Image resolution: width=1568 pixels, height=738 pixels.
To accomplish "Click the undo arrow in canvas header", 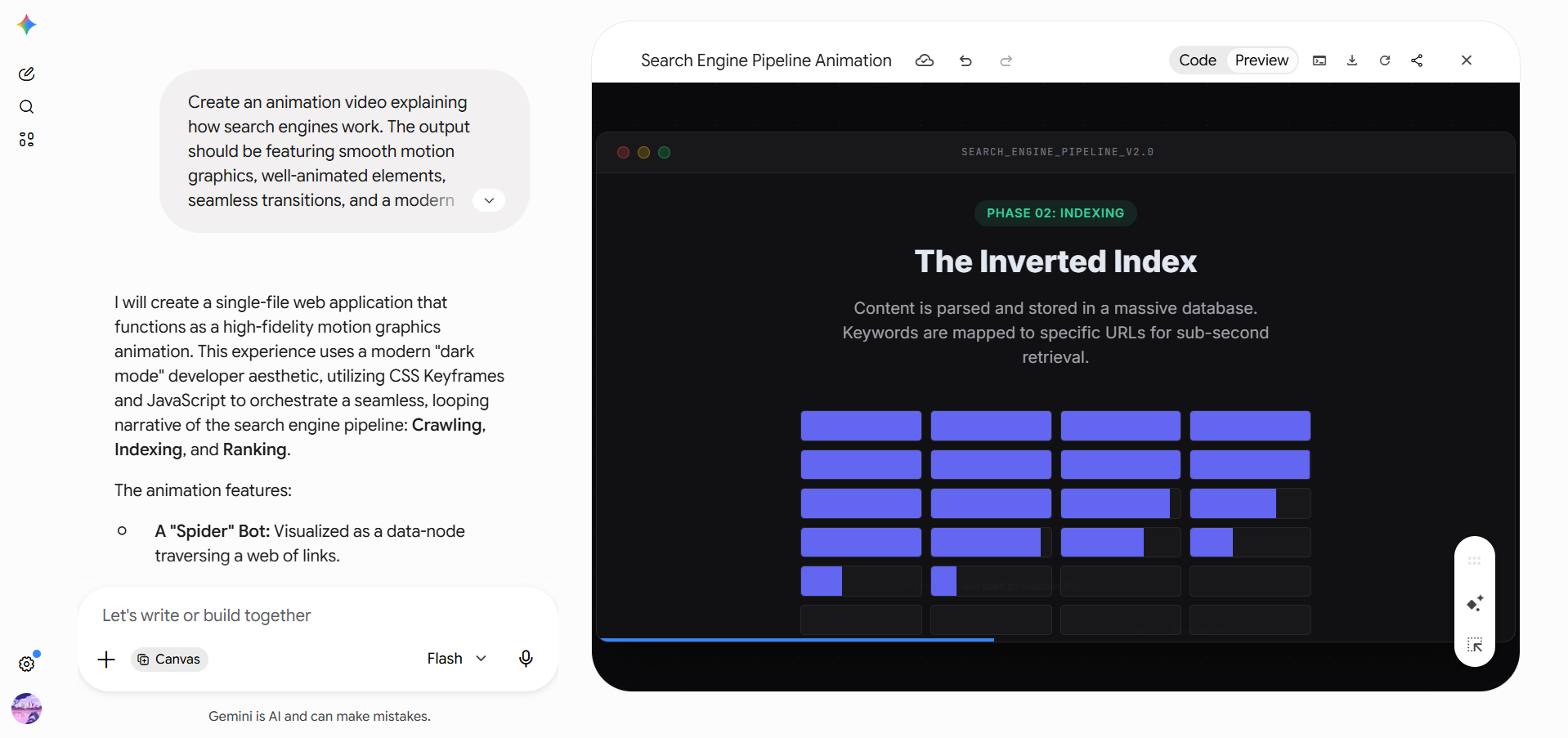I will click(965, 60).
